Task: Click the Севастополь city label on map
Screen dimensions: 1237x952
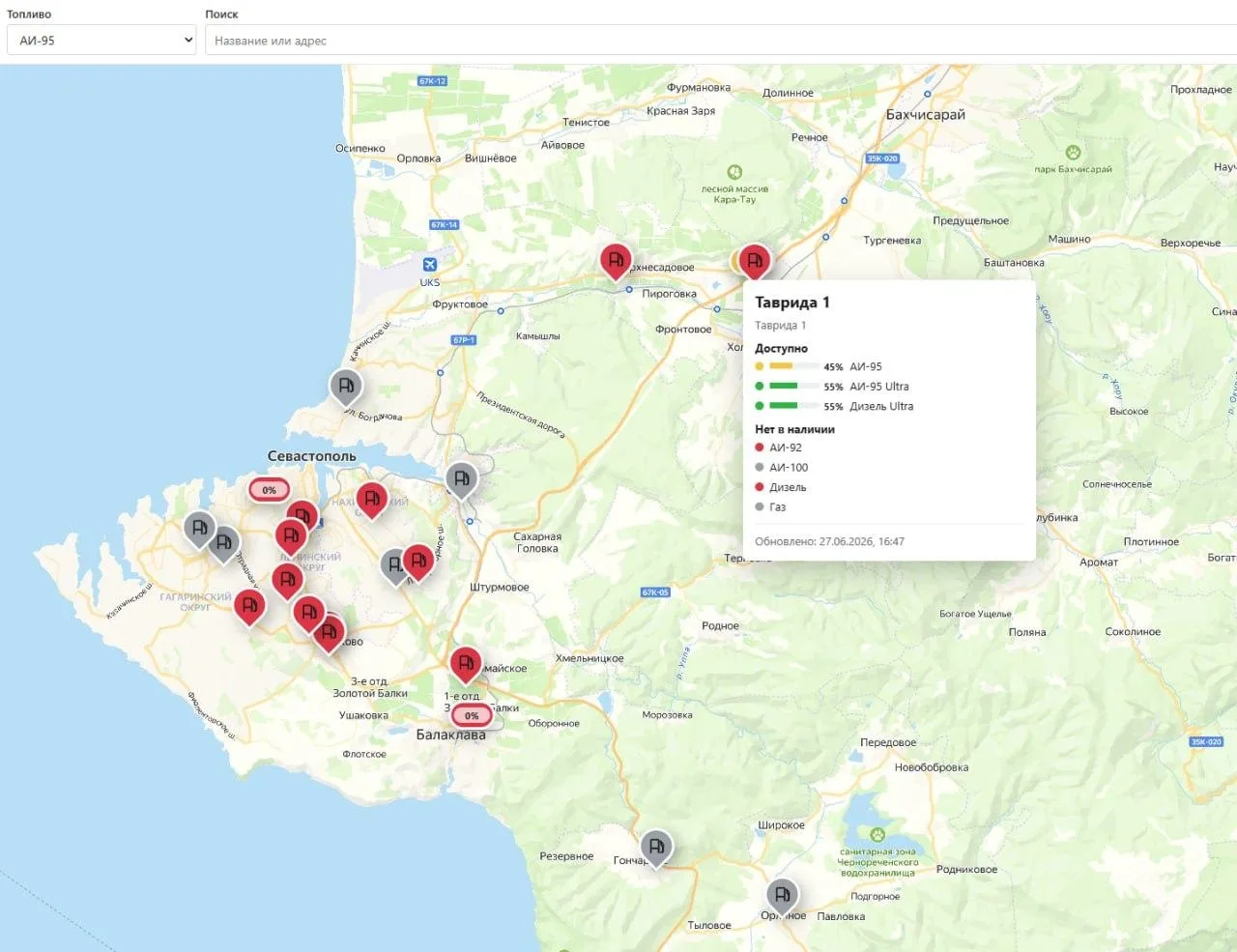Action: (311, 455)
